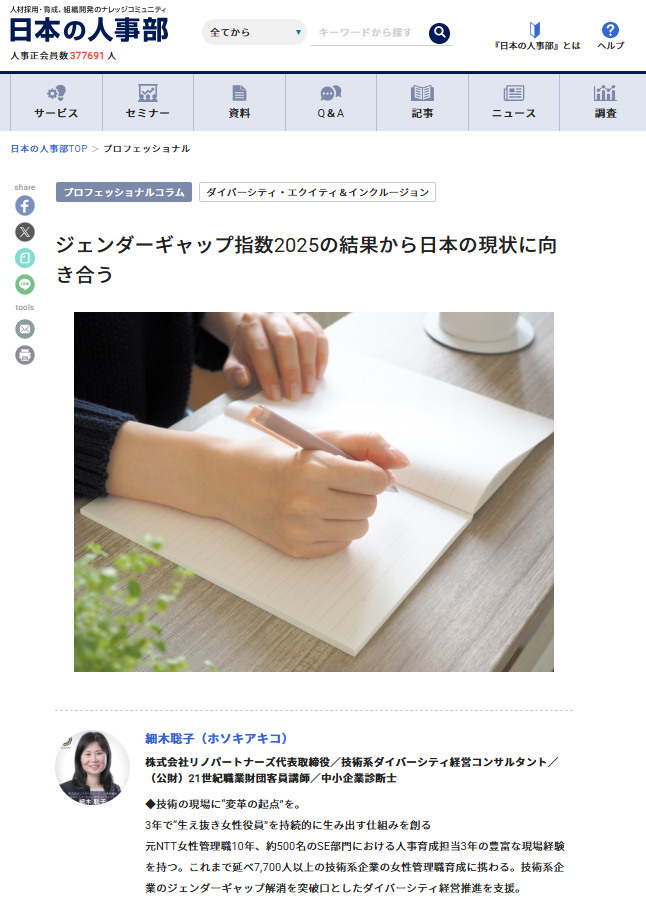Viewport: 646px width, 905px height.
Task: Expand the 全てから search scope dropdown
Action: pyautogui.click(x=253, y=32)
